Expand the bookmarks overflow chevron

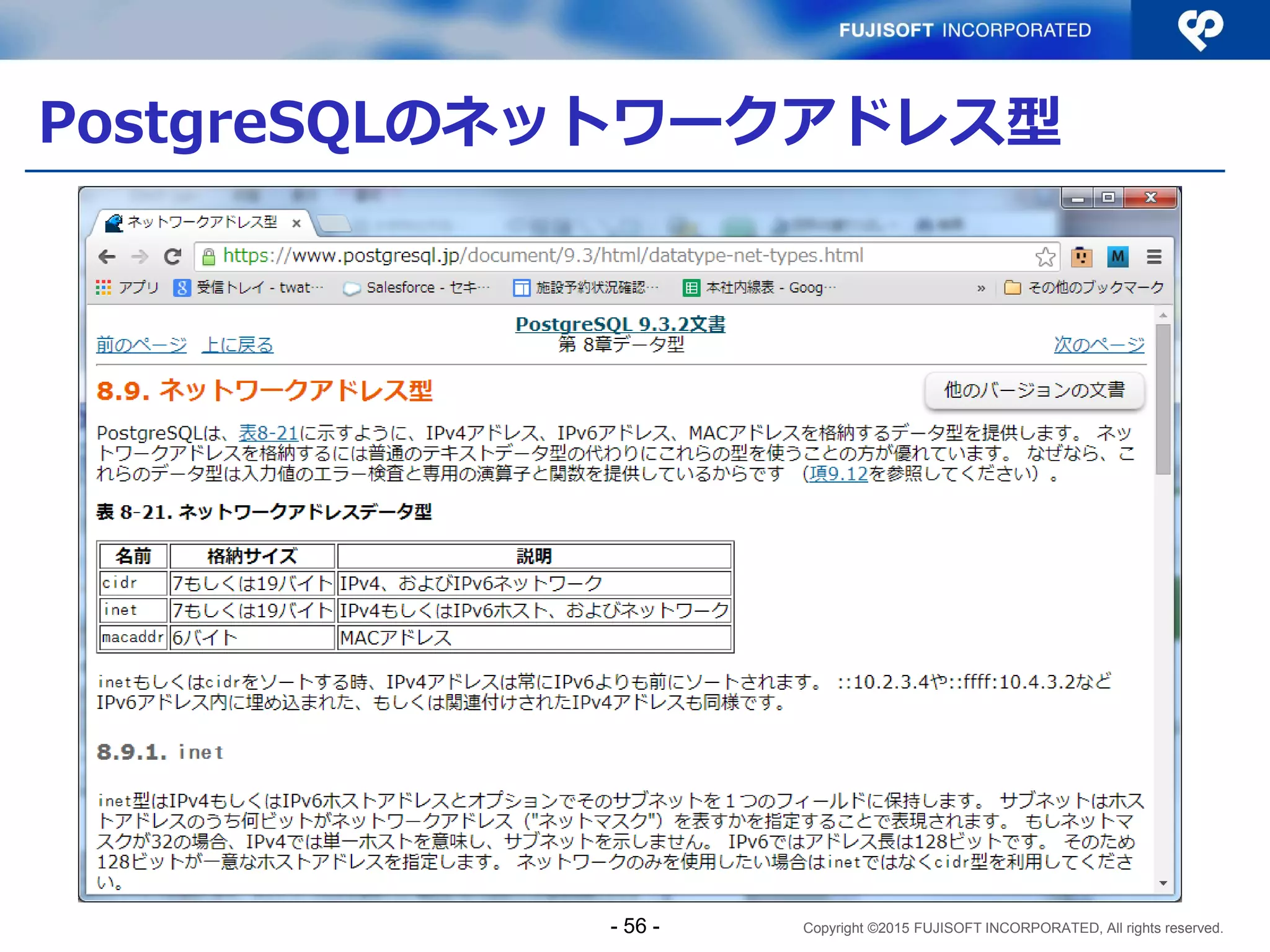pyautogui.click(x=981, y=288)
